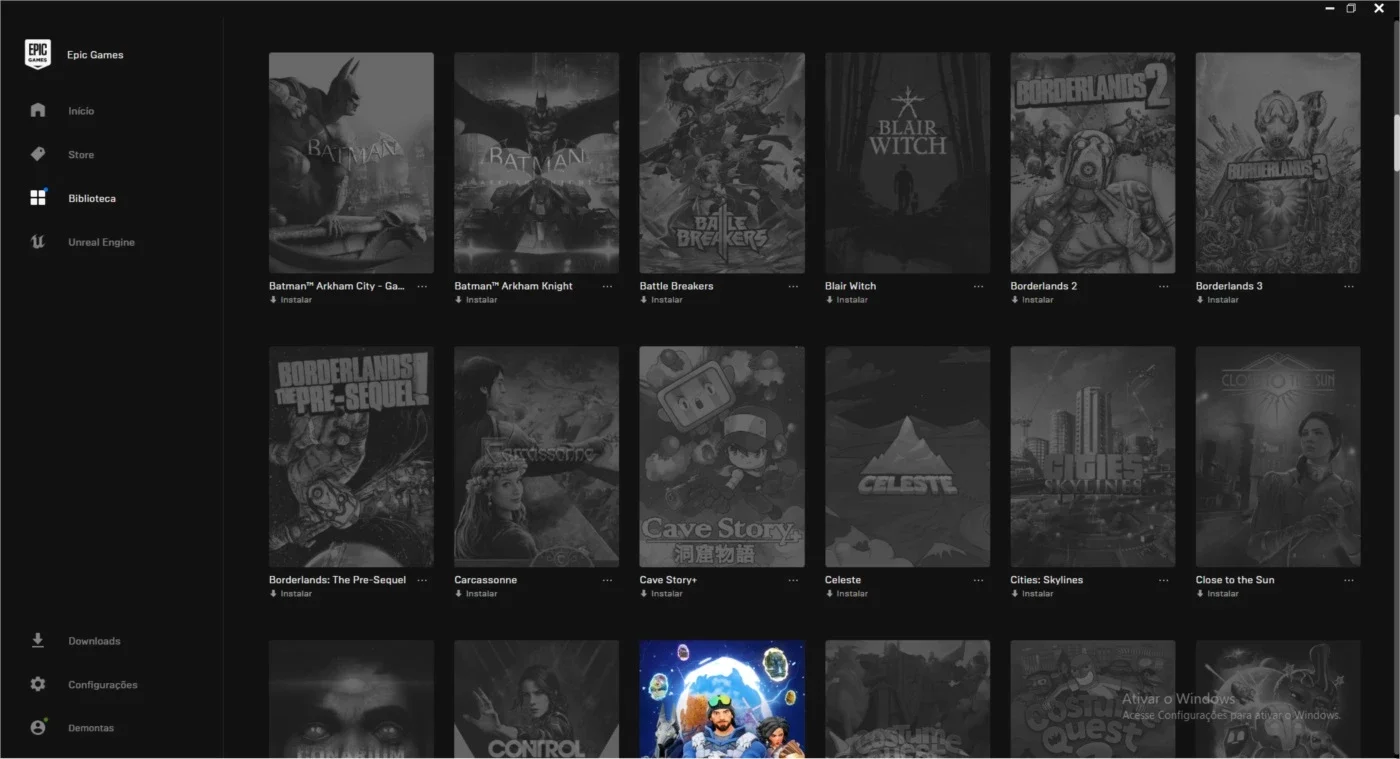
Task: Open Batman Arkham Knight cover art
Action: click(x=536, y=163)
